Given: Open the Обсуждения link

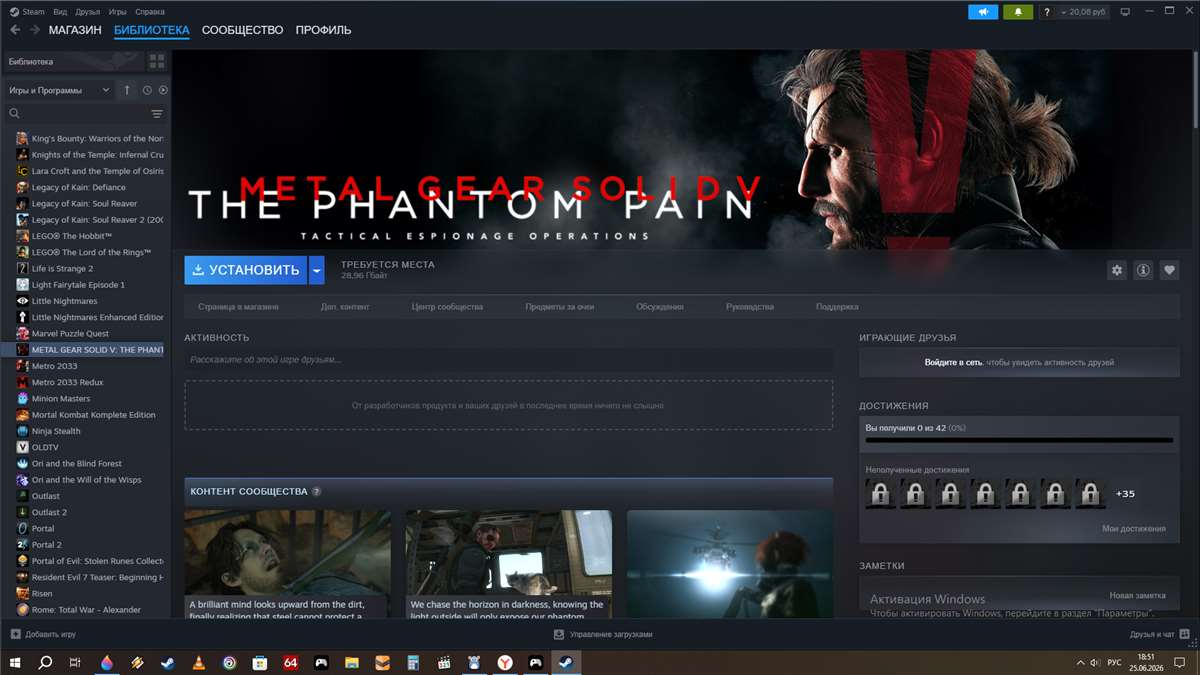Looking at the screenshot, I should click(660, 307).
